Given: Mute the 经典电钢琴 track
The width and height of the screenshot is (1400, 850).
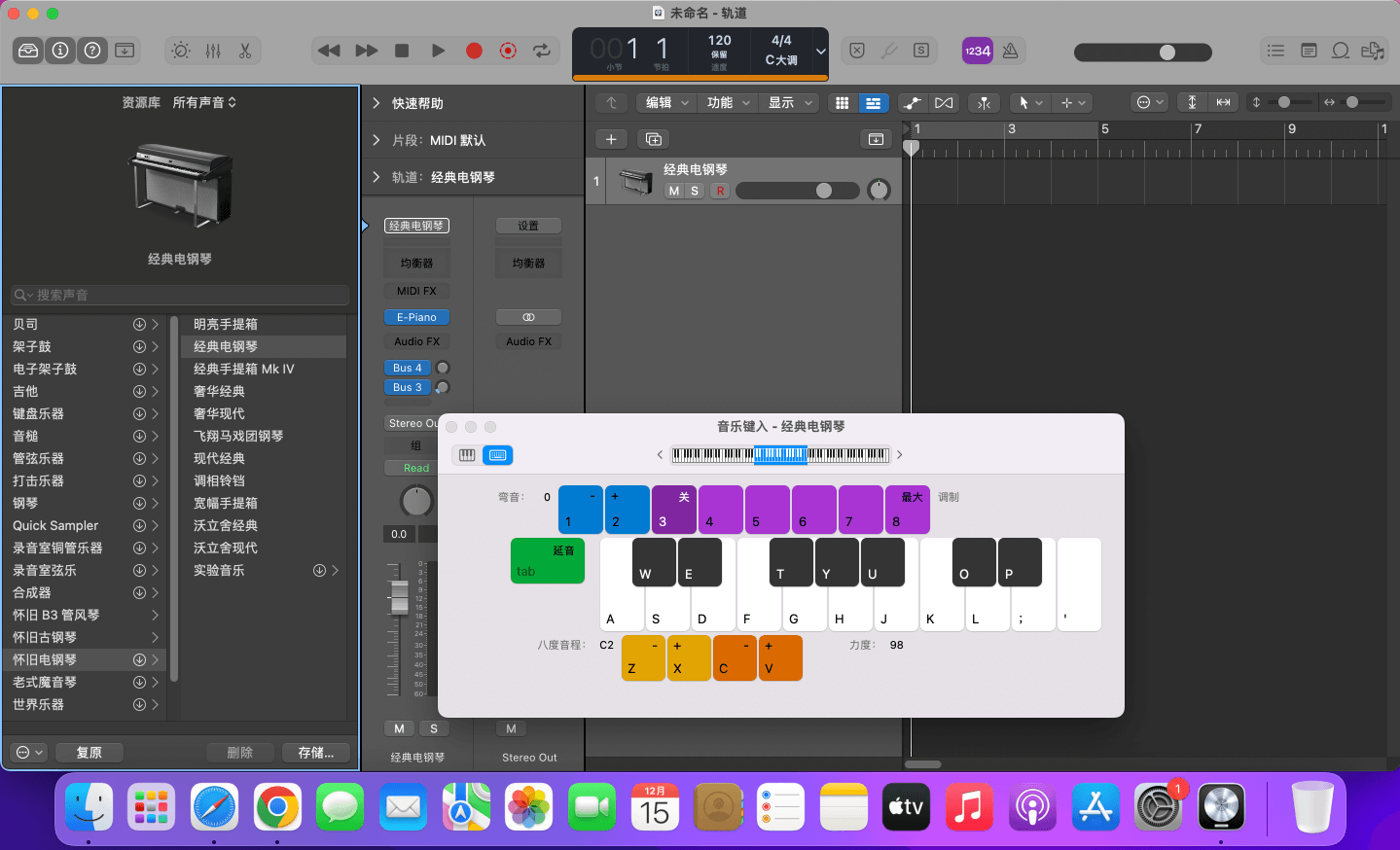Looking at the screenshot, I should pos(673,191).
